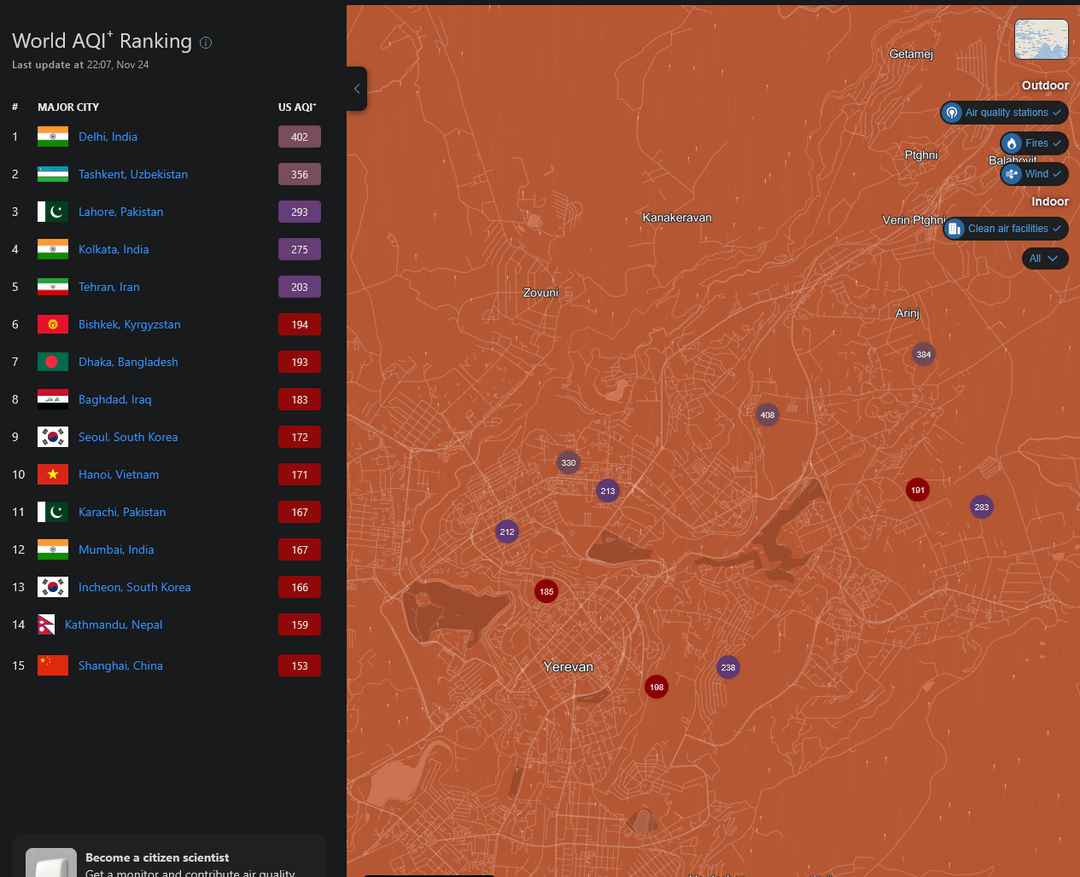Select the 185 station marker on map
This screenshot has width=1080, height=877.
click(546, 592)
